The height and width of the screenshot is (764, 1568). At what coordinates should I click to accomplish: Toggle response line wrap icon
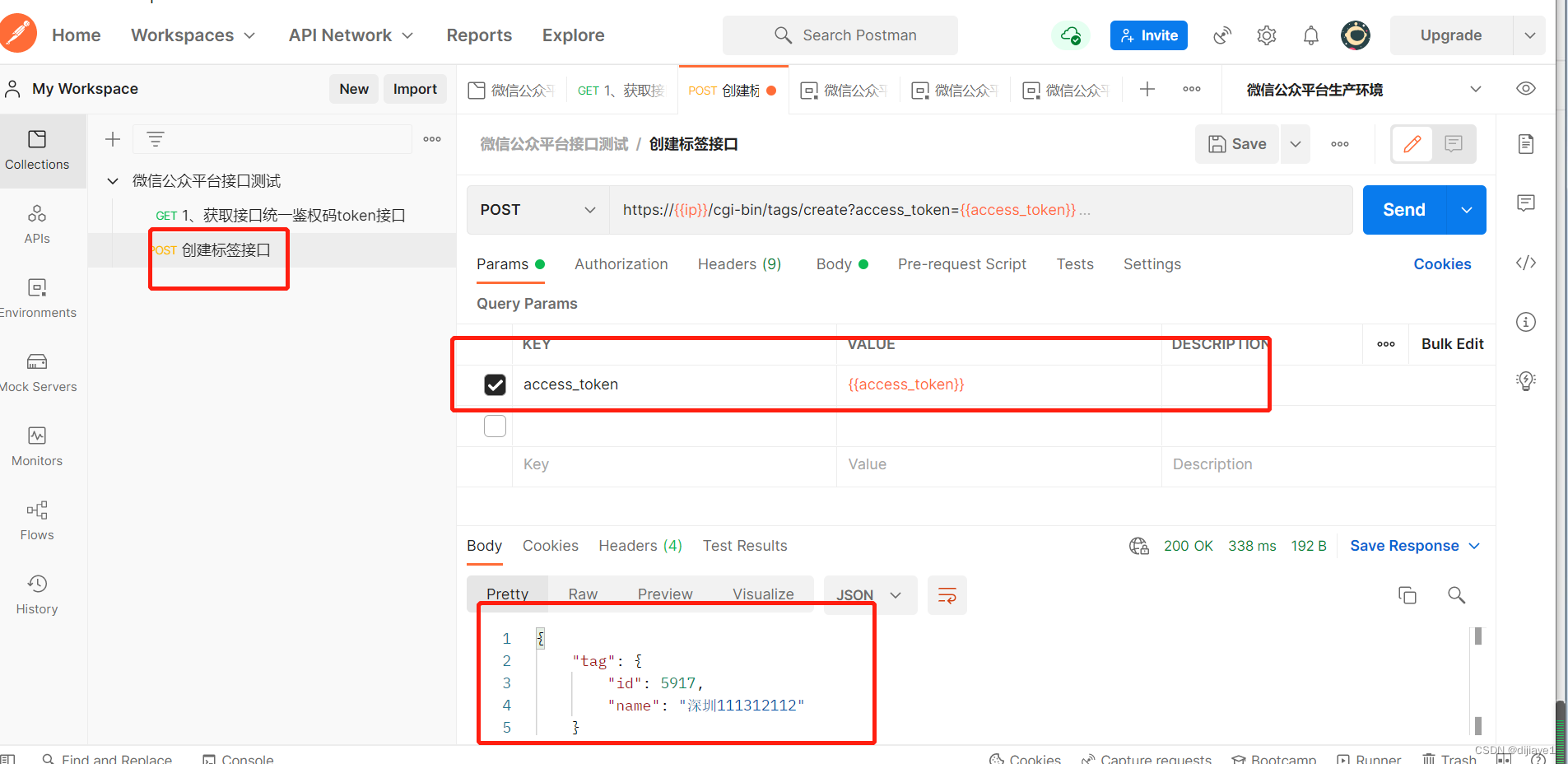(947, 595)
